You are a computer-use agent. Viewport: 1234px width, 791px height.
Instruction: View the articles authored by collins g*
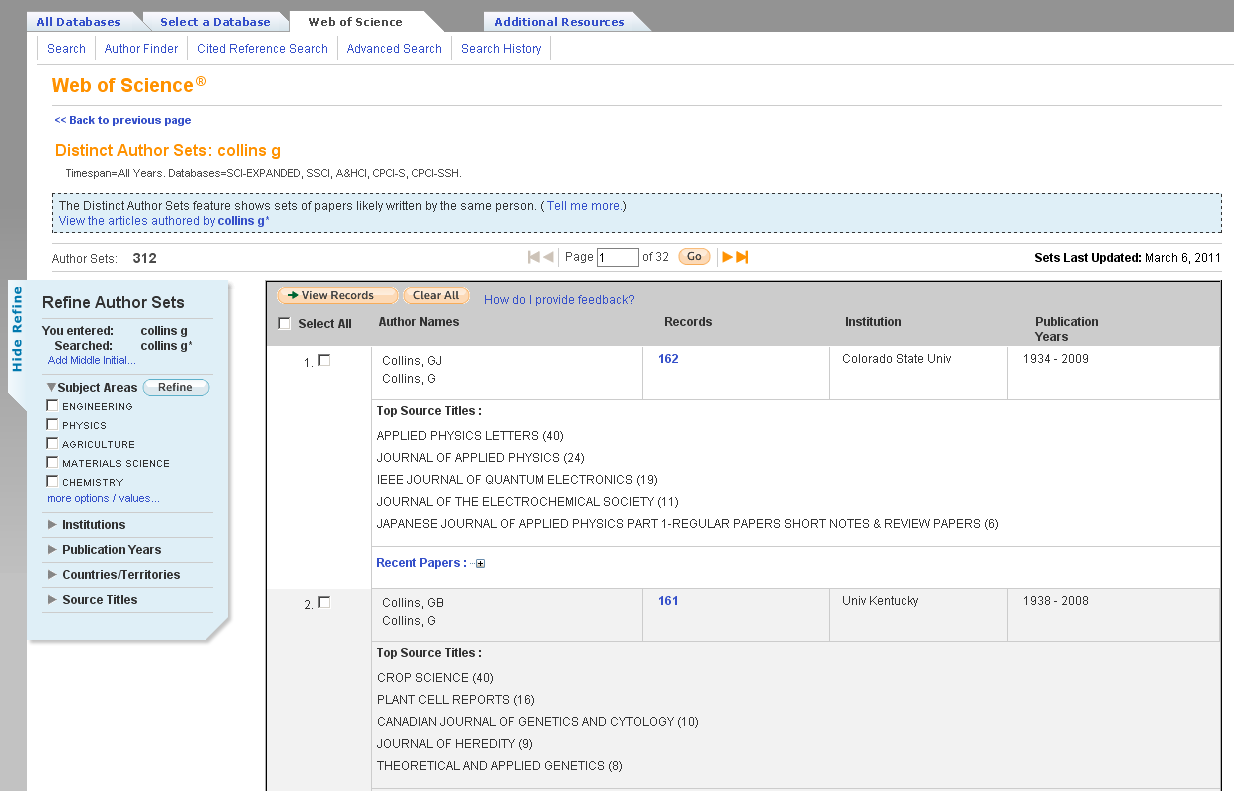pos(164,221)
